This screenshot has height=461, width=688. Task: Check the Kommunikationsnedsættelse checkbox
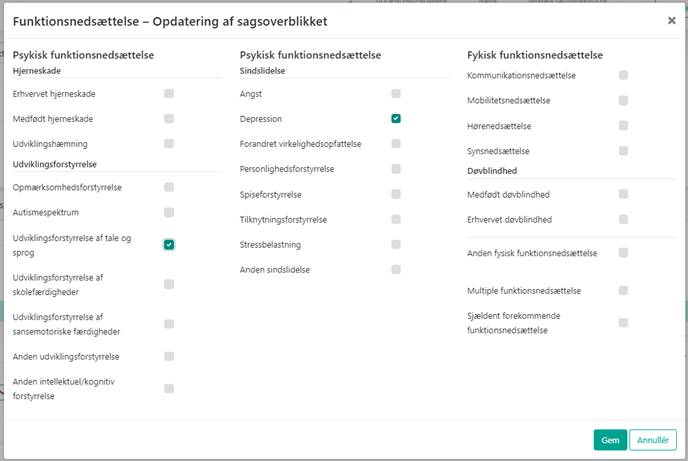pos(623,75)
